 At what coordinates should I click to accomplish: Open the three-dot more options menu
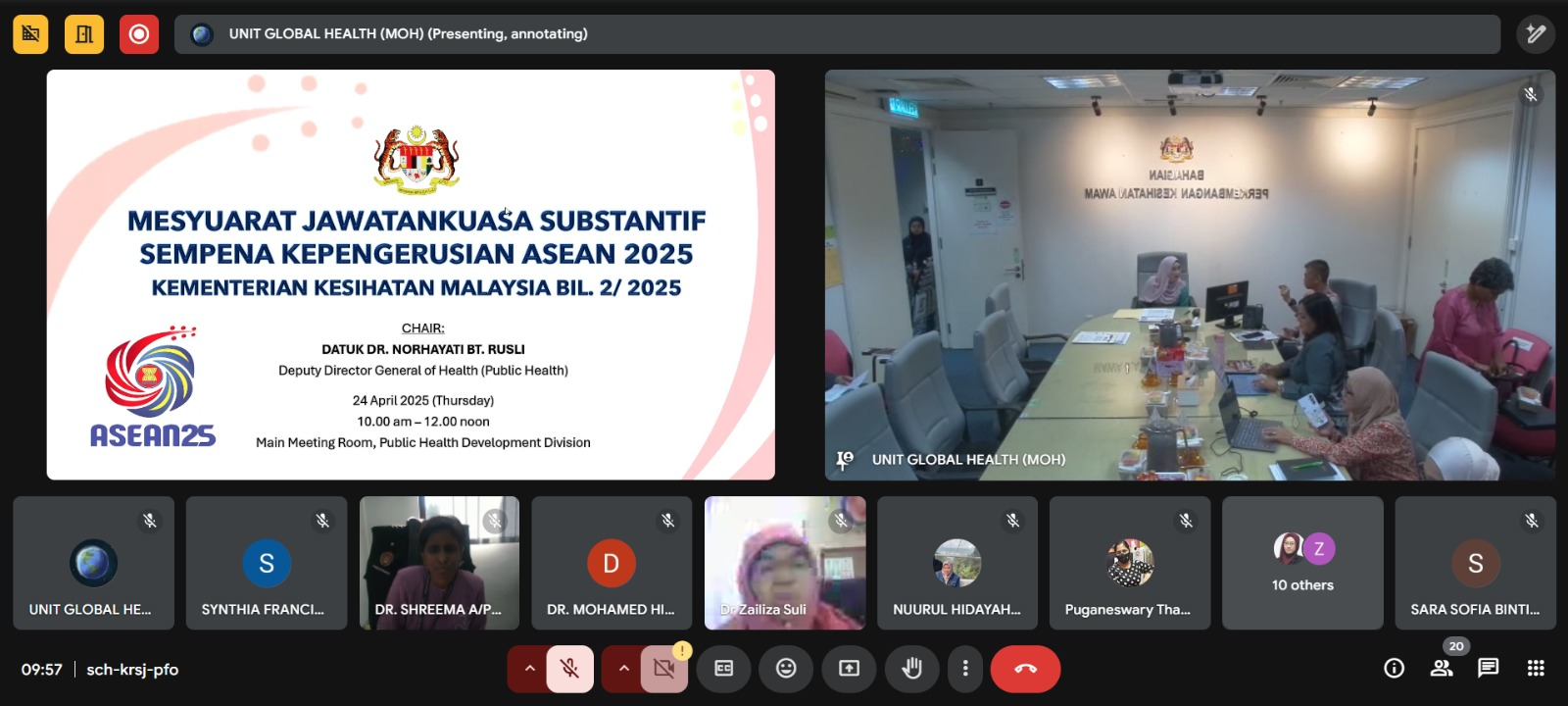965,669
